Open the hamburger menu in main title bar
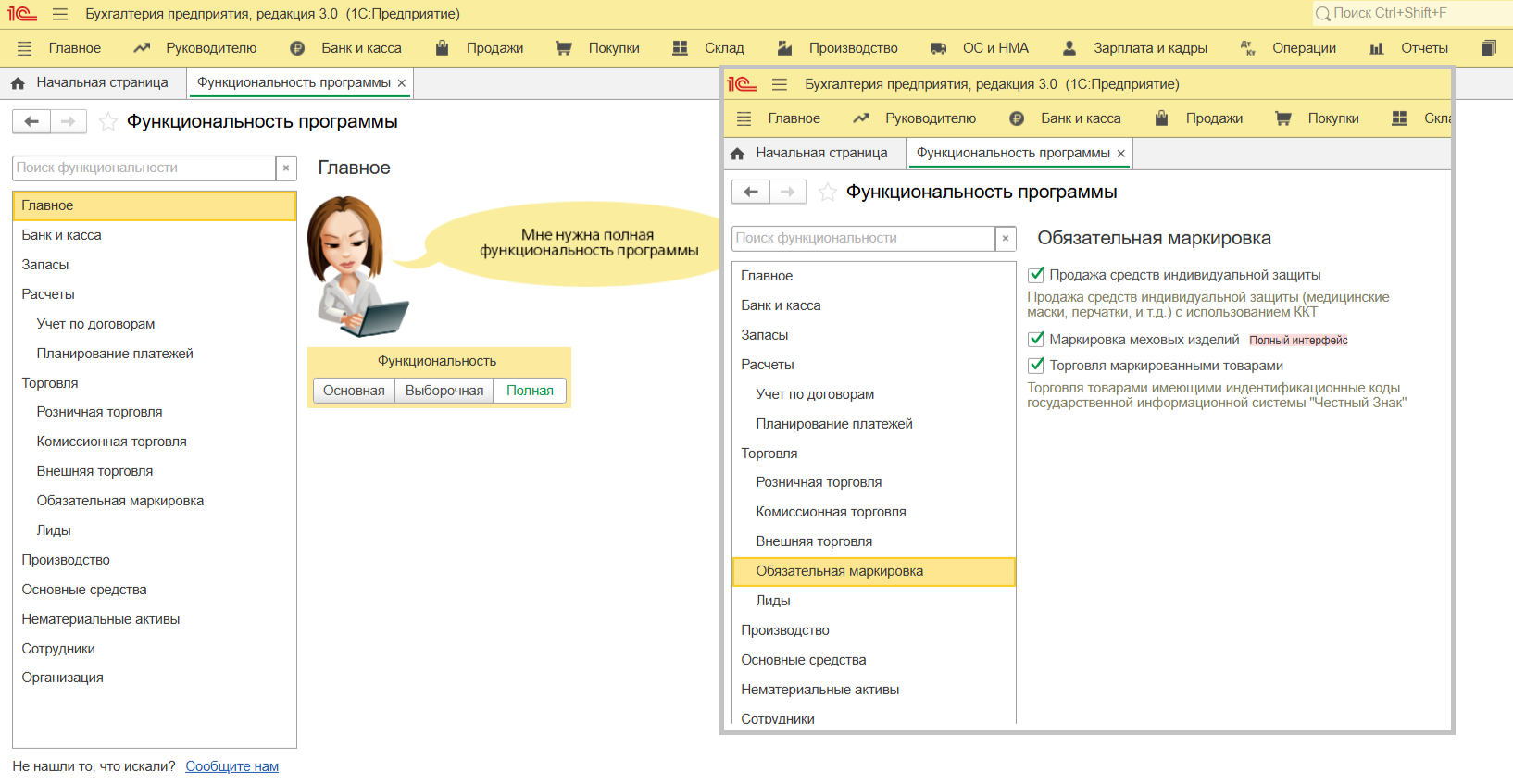Image resolution: width=1513 pixels, height=784 pixels. pyautogui.click(x=60, y=14)
